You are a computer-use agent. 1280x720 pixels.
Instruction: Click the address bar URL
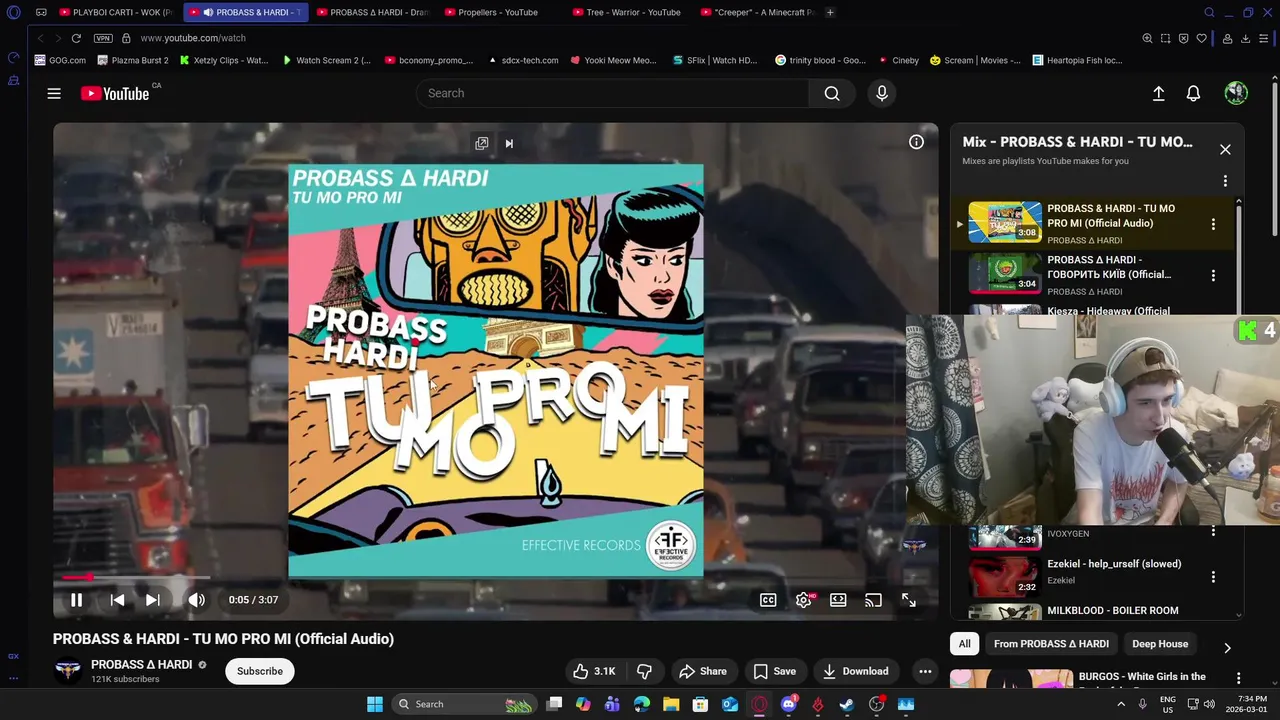pyautogui.click(x=193, y=38)
